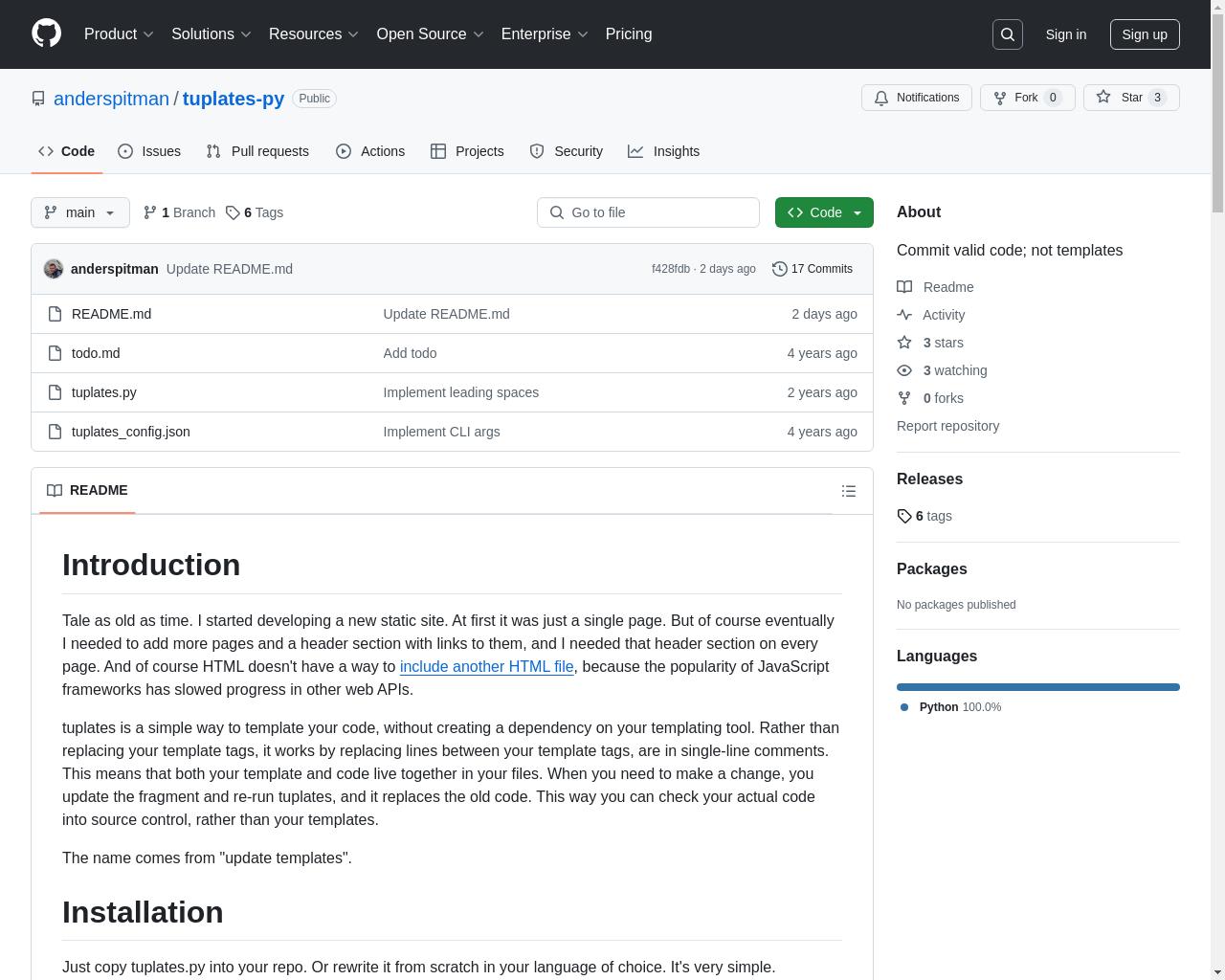This screenshot has width=1225, height=980.
Task: Expand the Enterprise menu
Action: tap(545, 34)
